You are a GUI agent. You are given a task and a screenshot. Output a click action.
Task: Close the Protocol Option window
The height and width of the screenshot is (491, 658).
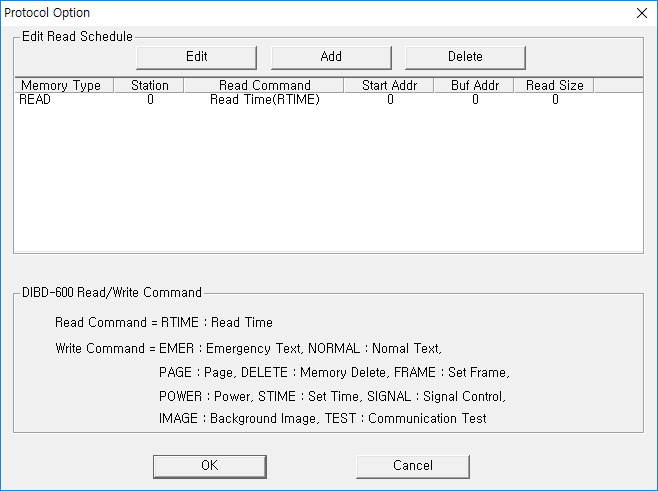point(640,13)
